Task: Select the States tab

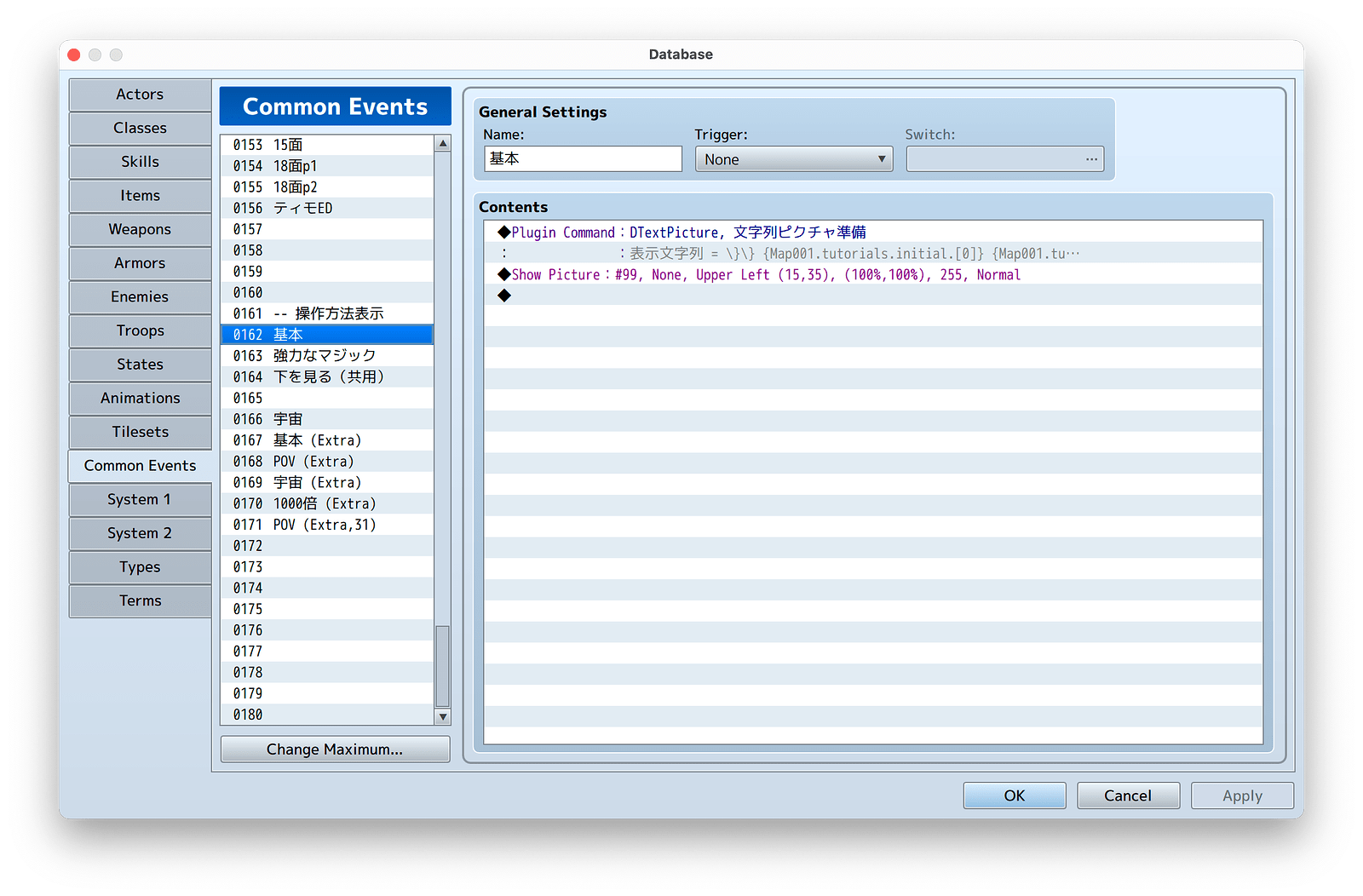Action: point(140,365)
